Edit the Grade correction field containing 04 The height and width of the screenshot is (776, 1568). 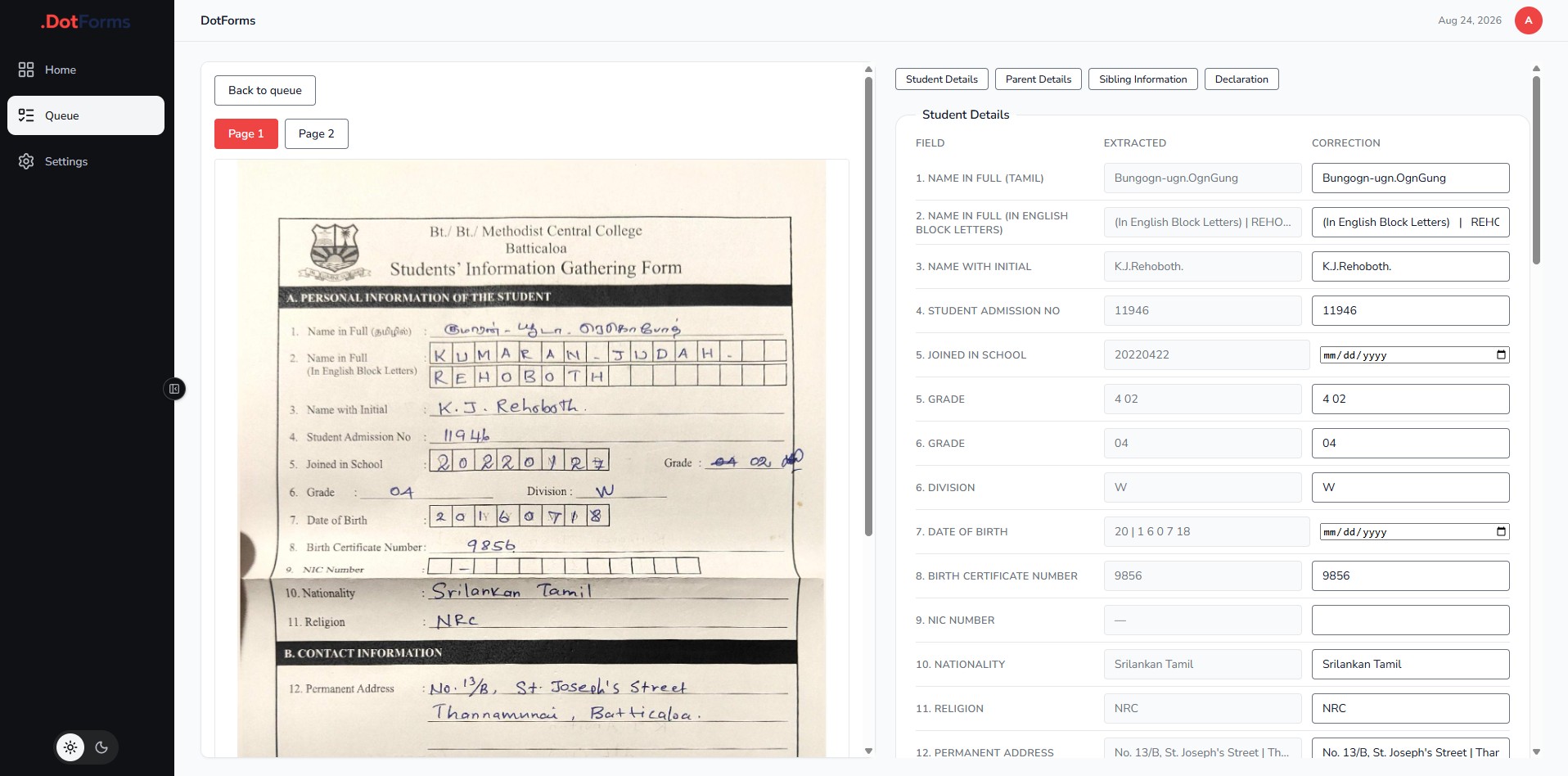click(1411, 443)
